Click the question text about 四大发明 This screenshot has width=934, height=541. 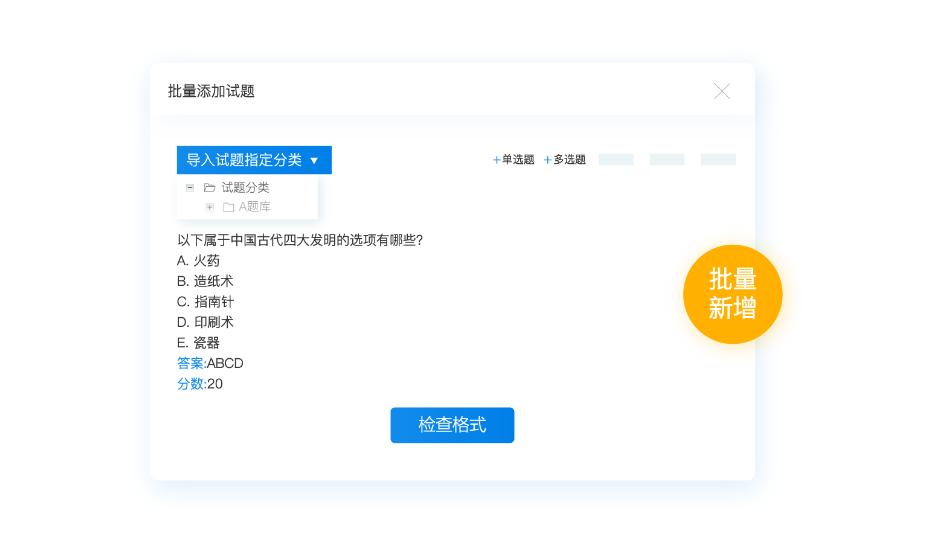[x=300, y=240]
